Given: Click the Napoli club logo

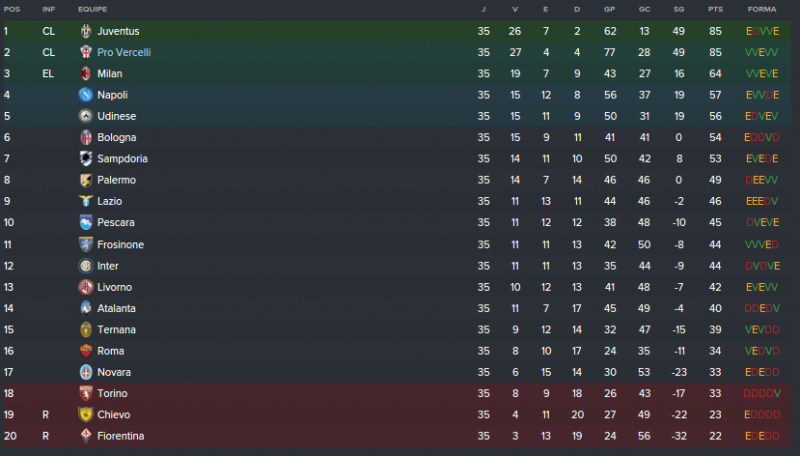Looking at the screenshot, I should coord(86,95).
